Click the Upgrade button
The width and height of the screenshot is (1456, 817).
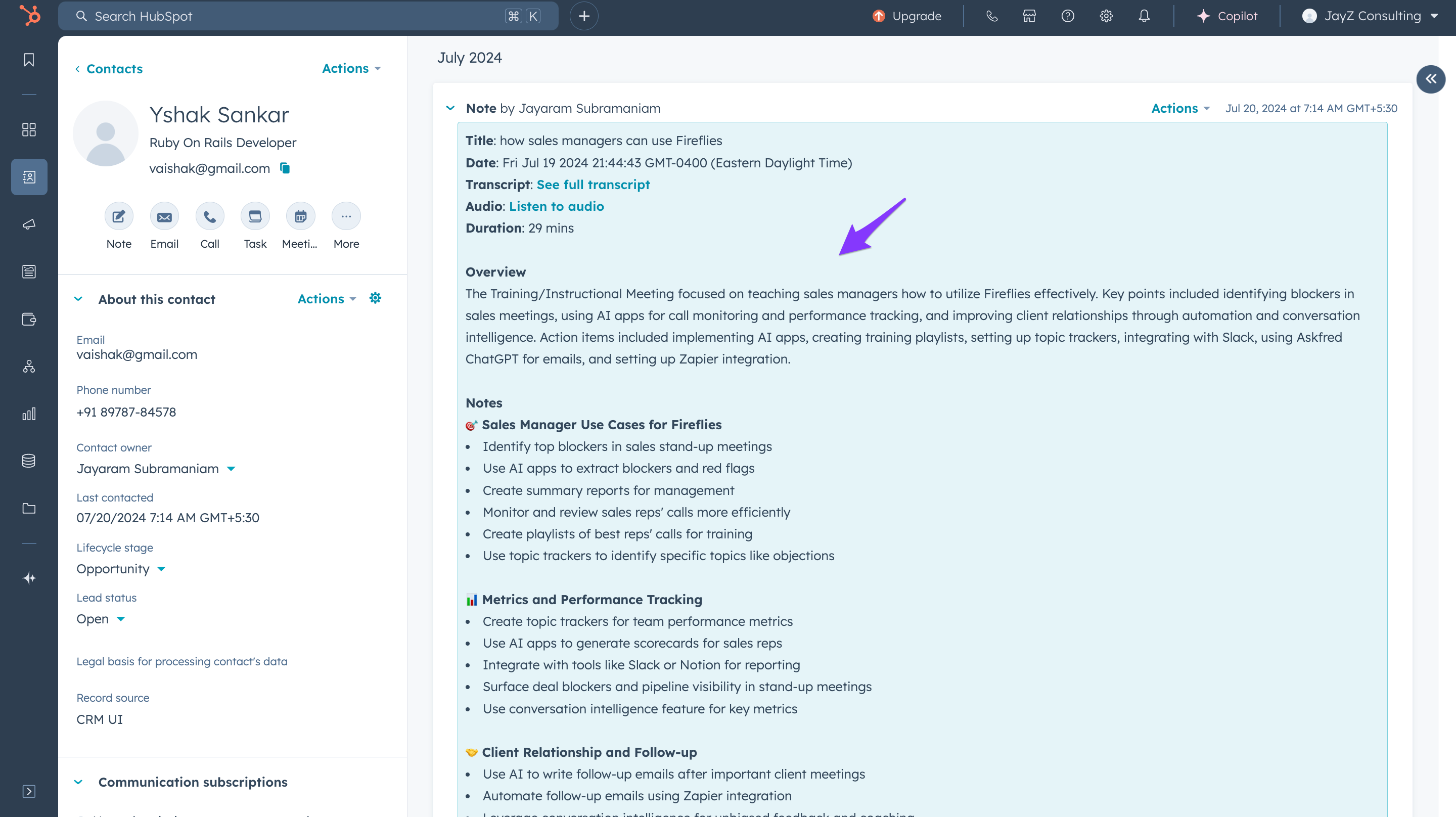(x=906, y=16)
